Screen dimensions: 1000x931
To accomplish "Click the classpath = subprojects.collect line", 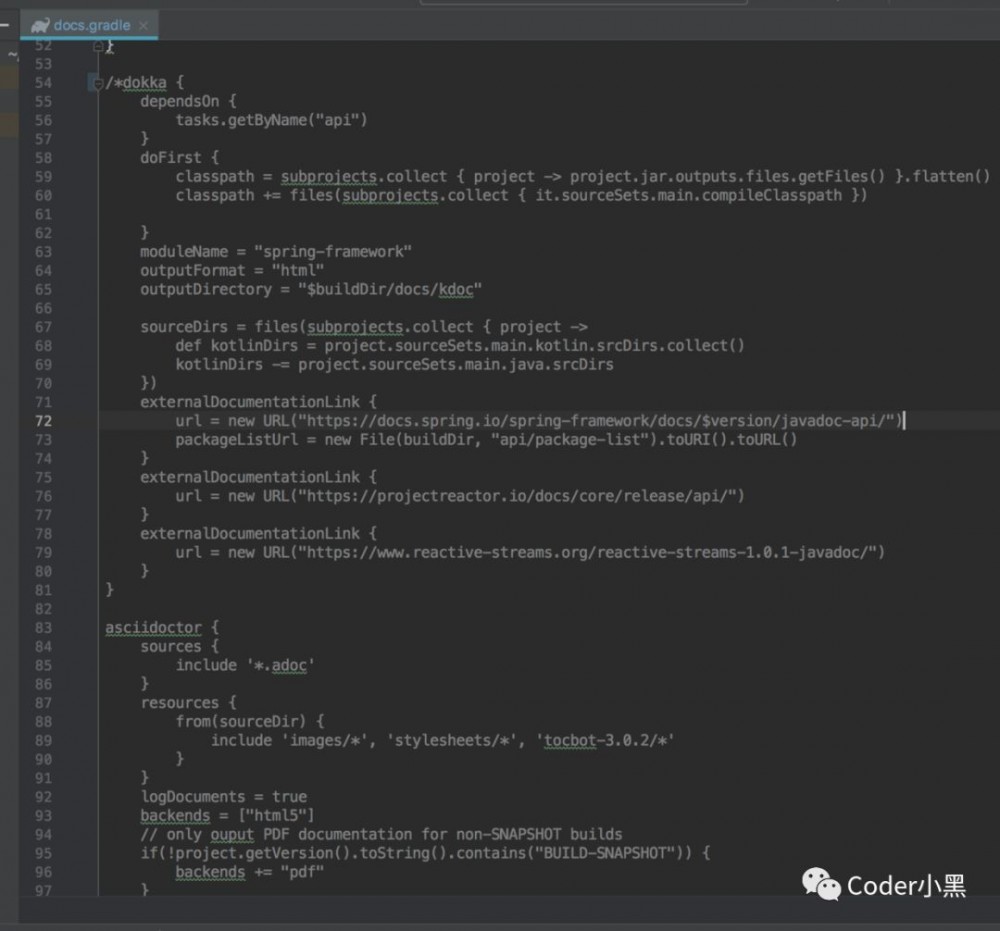I will point(583,177).
